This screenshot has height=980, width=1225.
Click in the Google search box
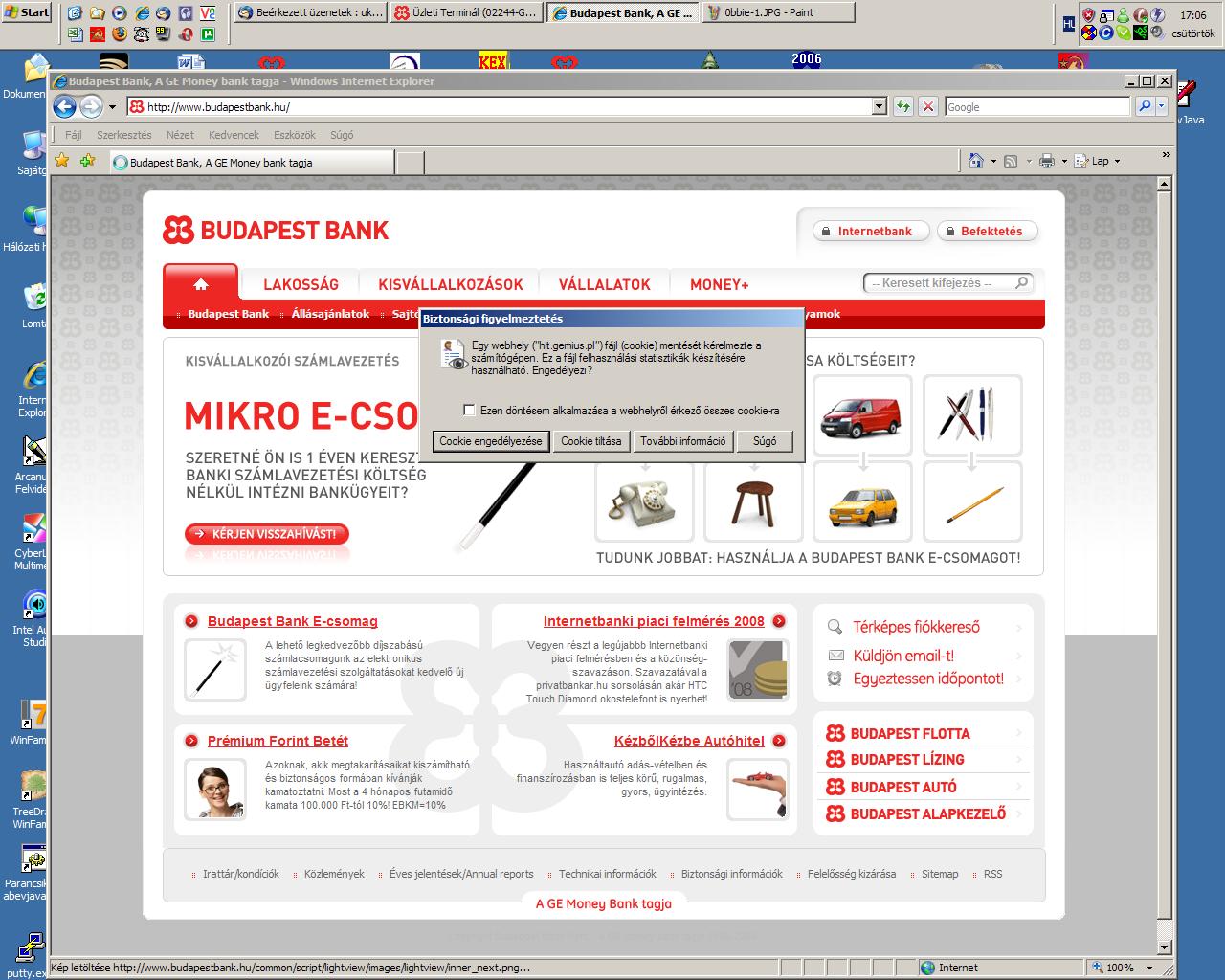click(1037, 107)
